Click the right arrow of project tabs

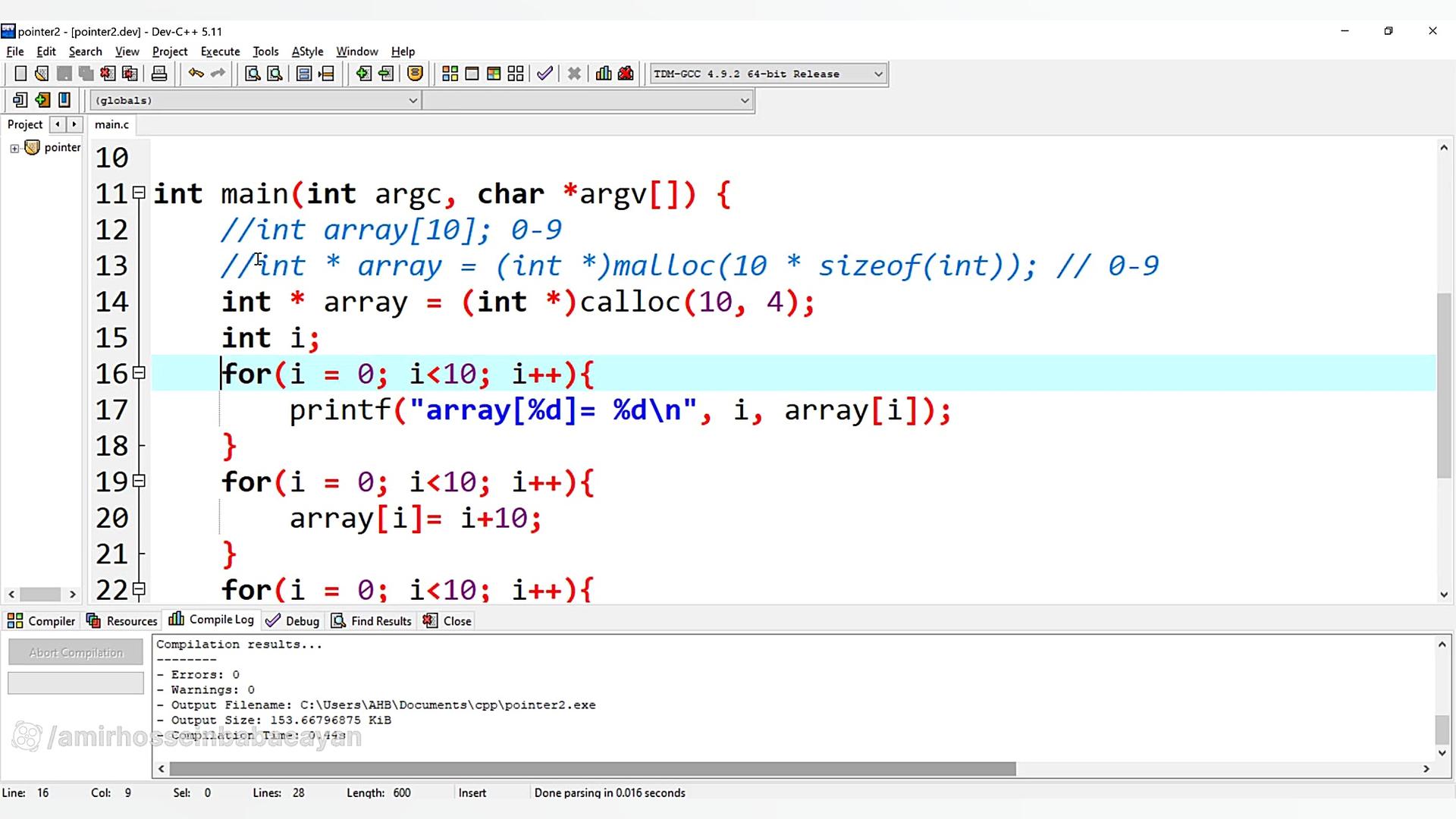(74, 124)
